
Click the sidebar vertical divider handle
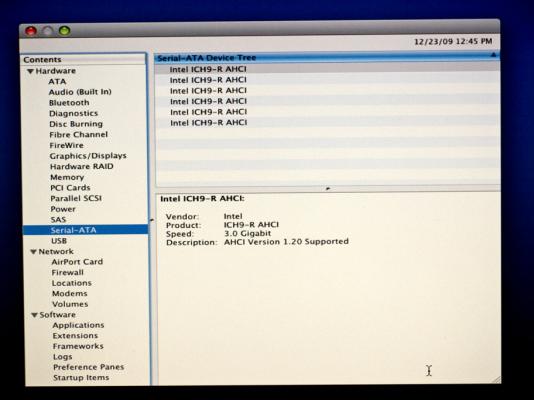pos(152,220)
